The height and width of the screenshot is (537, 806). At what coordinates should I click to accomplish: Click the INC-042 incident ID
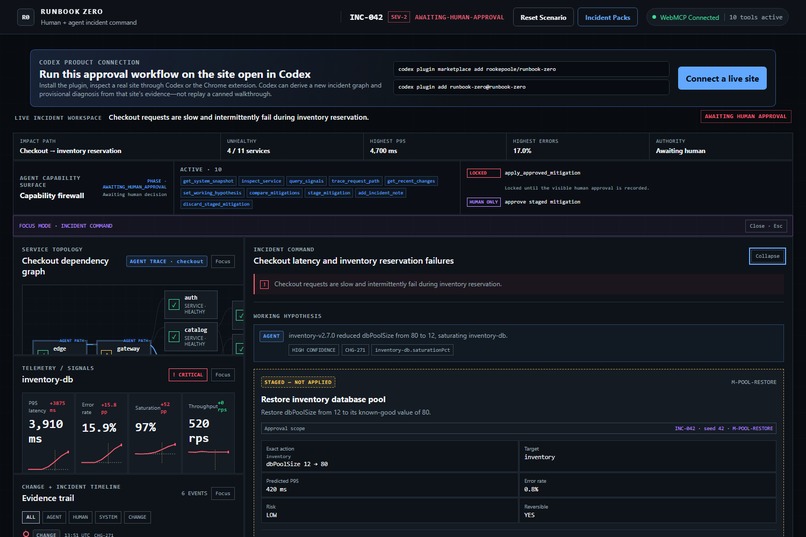click(x=366, y=17)
